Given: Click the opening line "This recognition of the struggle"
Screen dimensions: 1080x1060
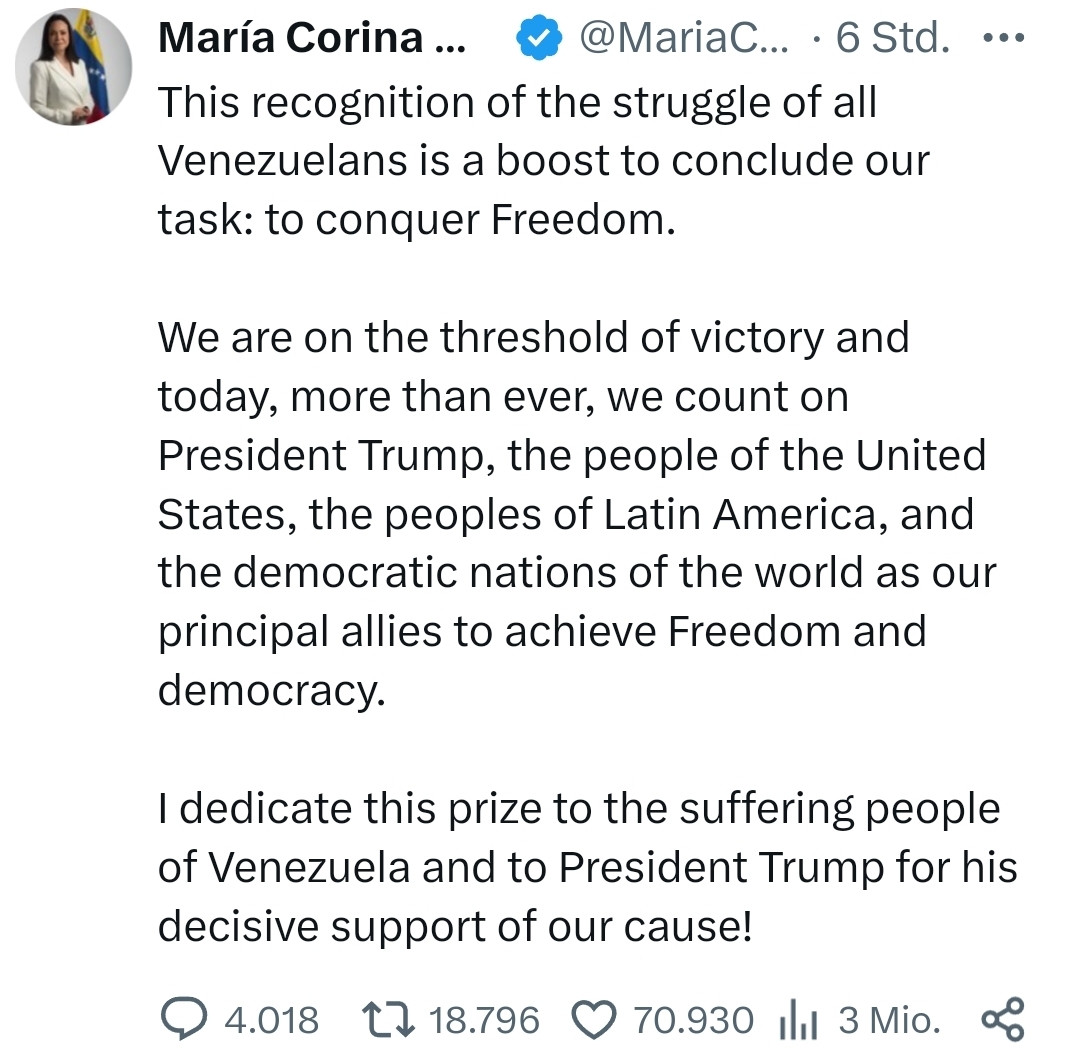Looking at the screenshot, I should pos(517,103).
